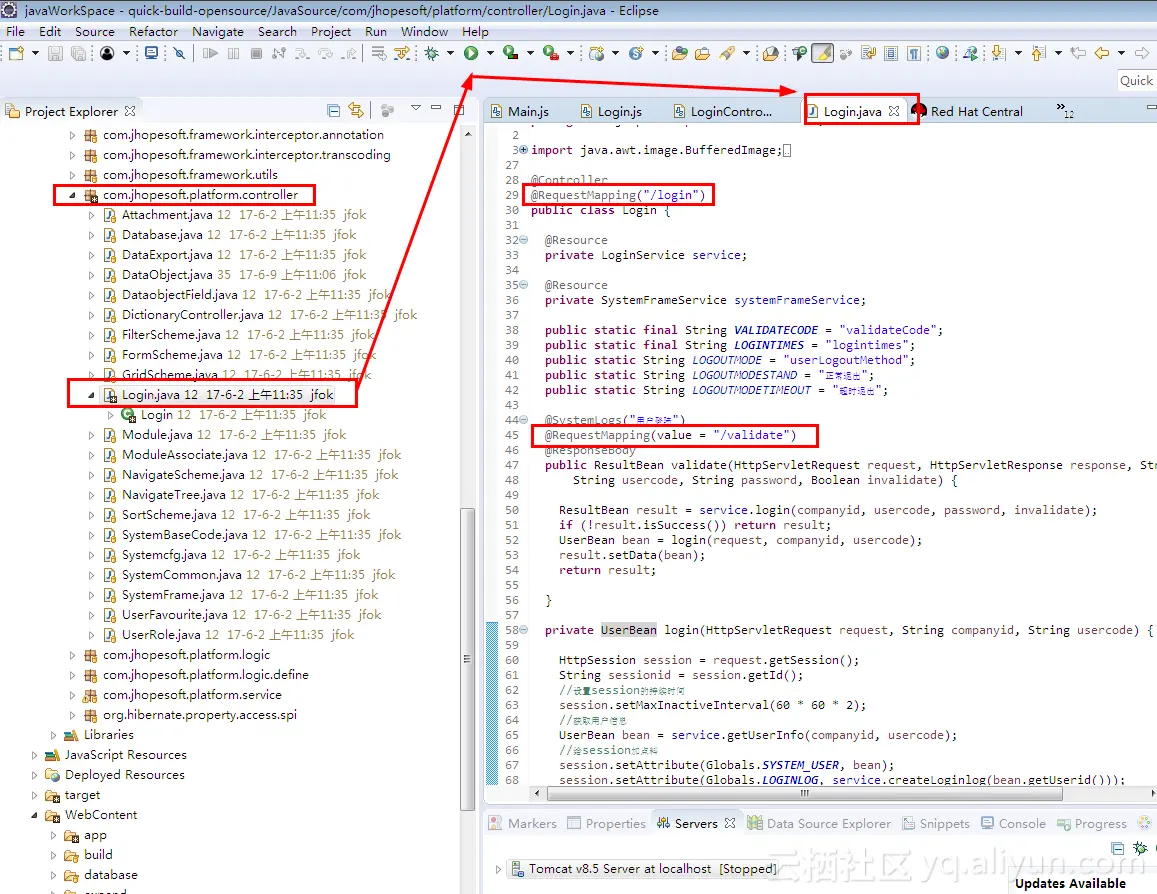Switch to Main.js editor tab
Screen dimensions: 1157x894
click(519, 111)
